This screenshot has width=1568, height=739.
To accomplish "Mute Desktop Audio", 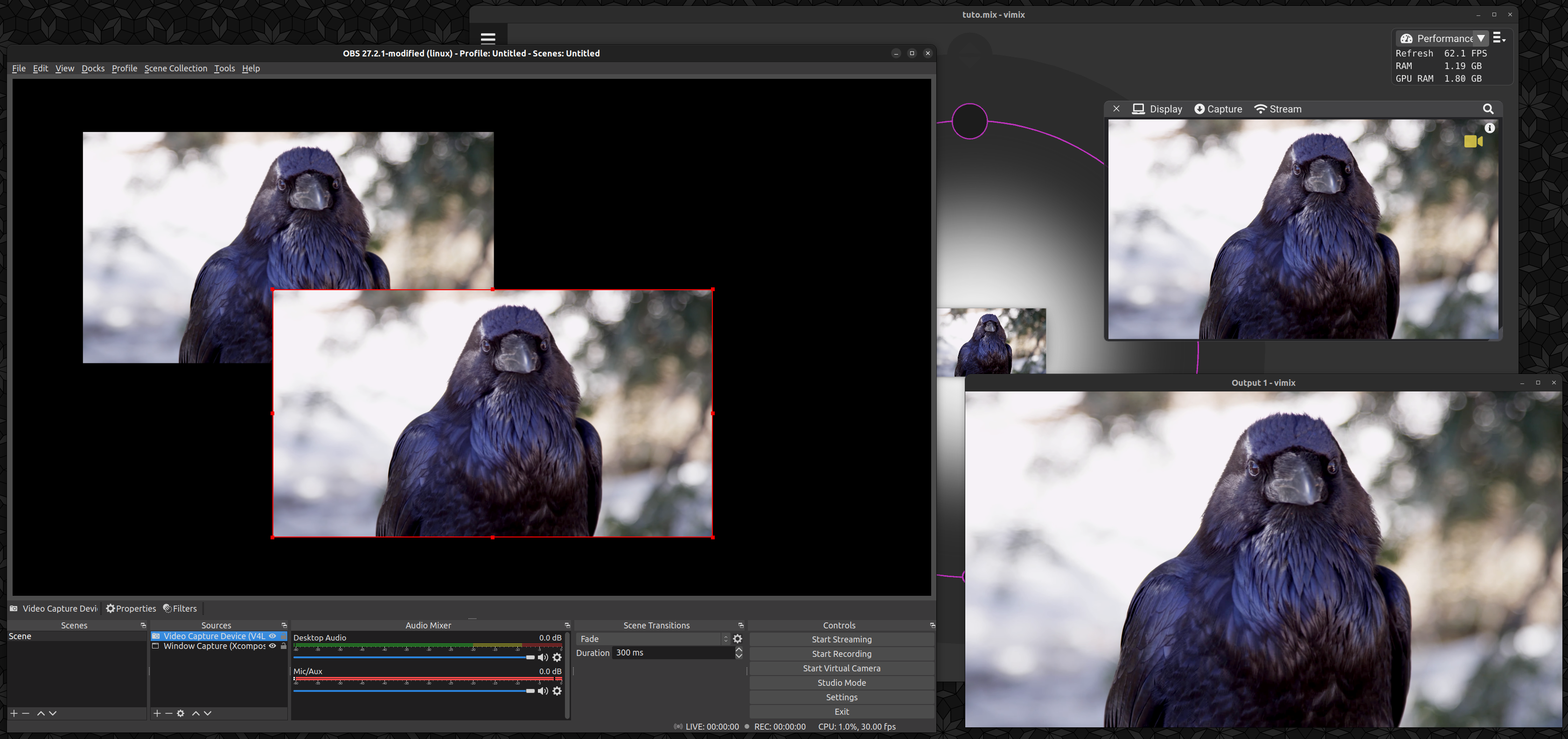I will coord(543,657).
